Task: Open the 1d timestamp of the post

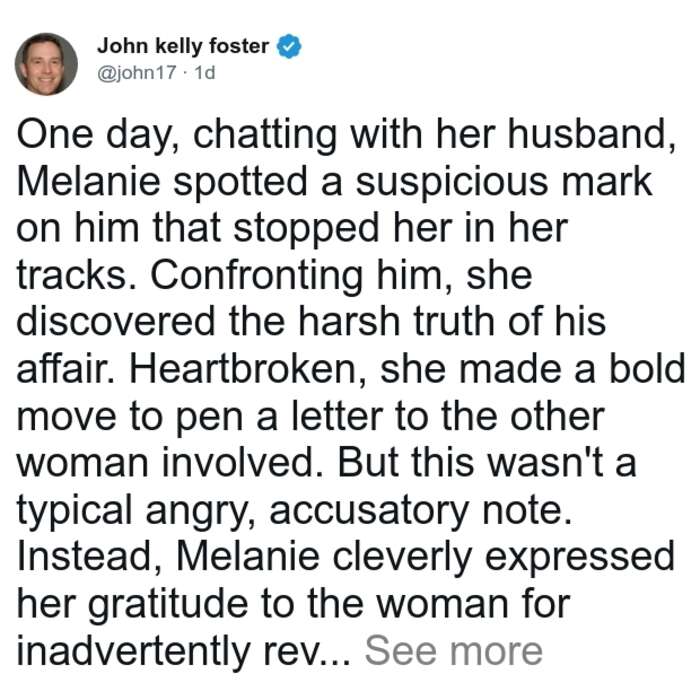Action: (205, 72)
